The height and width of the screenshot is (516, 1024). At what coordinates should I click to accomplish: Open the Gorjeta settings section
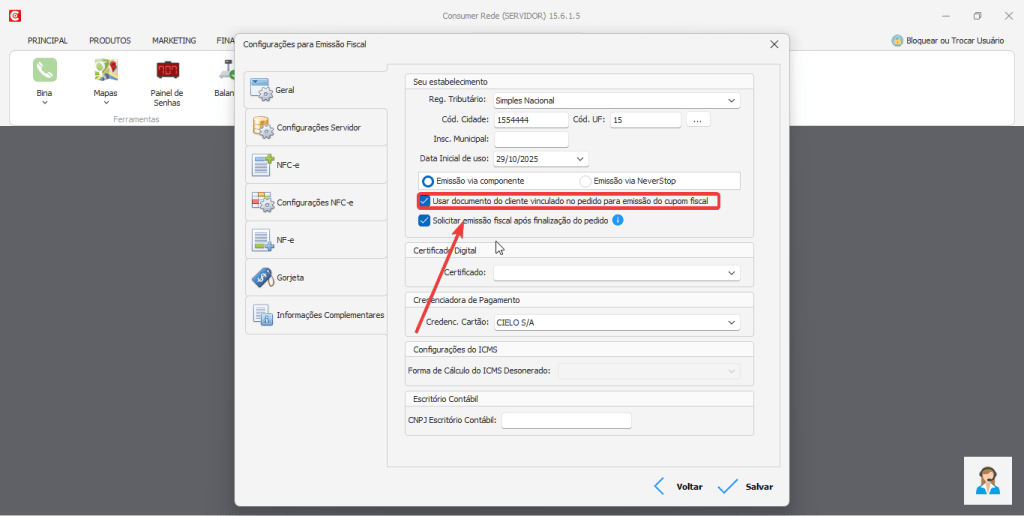pyautogui.click(x=316, y=277)
